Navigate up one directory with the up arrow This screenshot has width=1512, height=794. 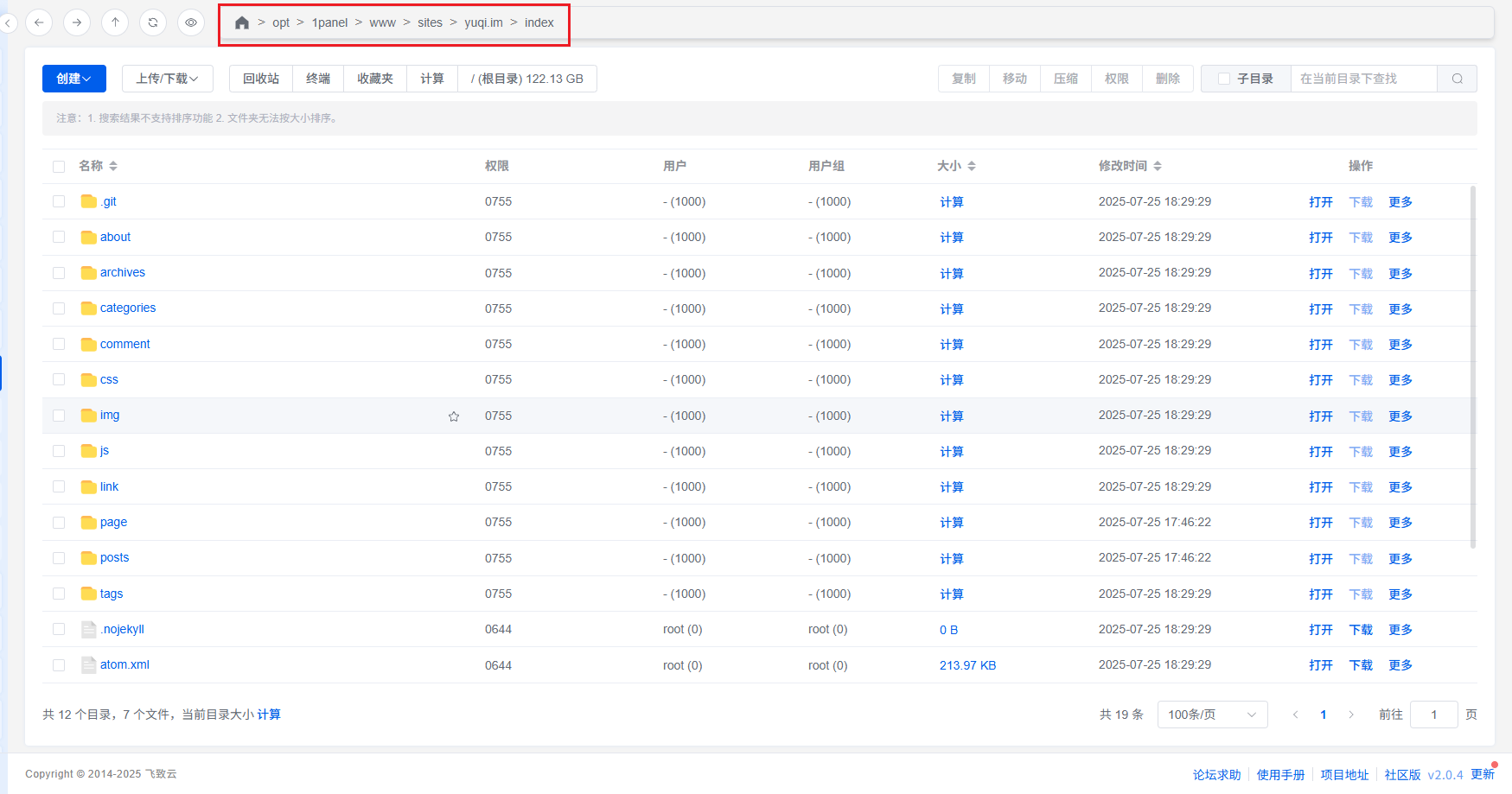(x=115, y=22)
